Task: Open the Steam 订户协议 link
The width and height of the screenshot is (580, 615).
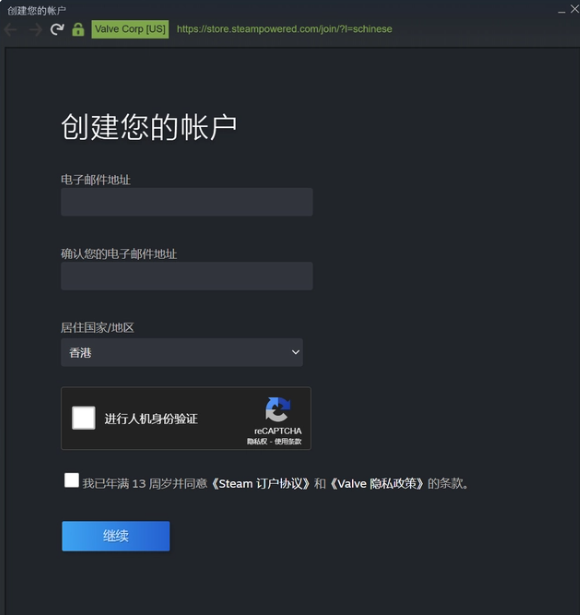Action: (261, 484)
